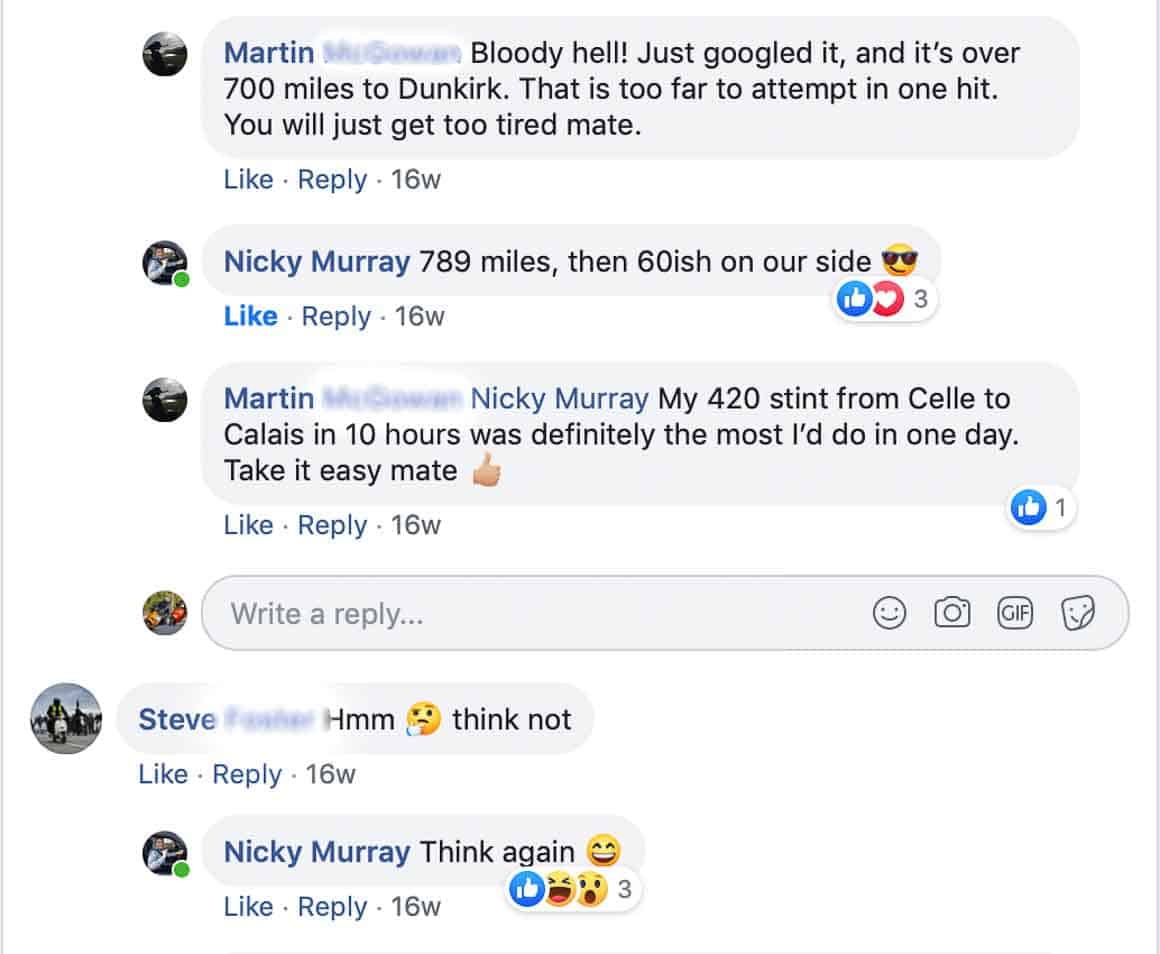Screen dimensions: 1160x954
Task: Open Nicky Murray's avatar on 789 miles comment
Action: (165, 263)
